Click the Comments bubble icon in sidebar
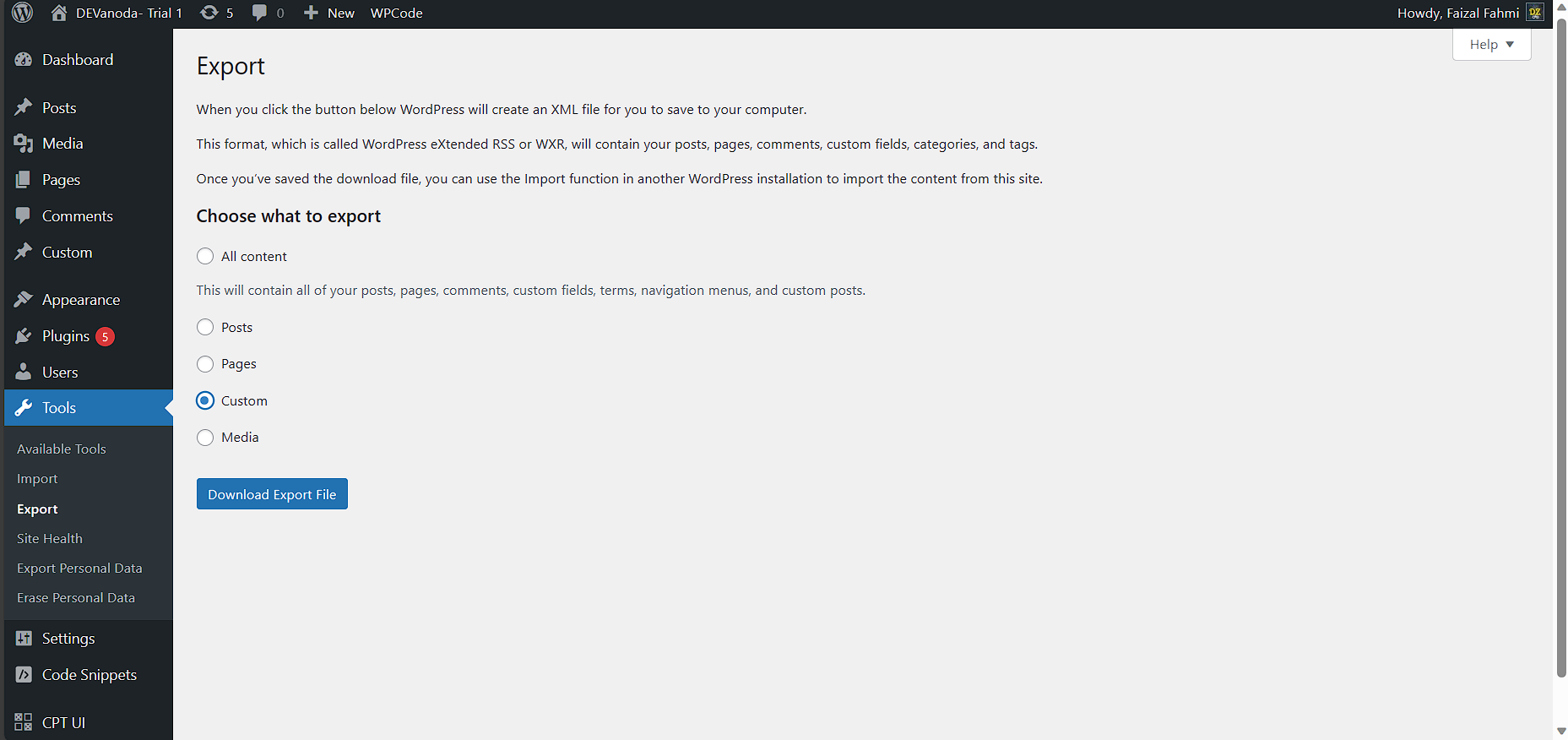The width and height of the screenshot is (1568, 740). point(24,216)
